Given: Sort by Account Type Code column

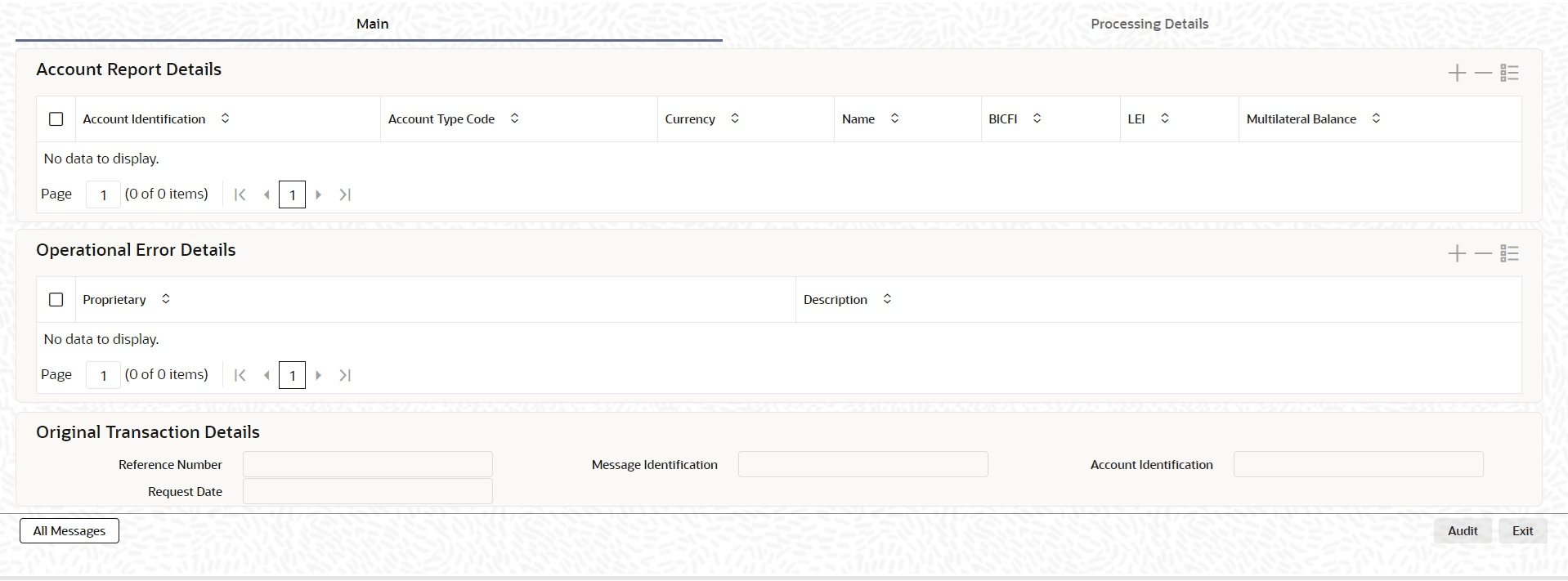Looking at the screenshot, I should coord(514,118).
